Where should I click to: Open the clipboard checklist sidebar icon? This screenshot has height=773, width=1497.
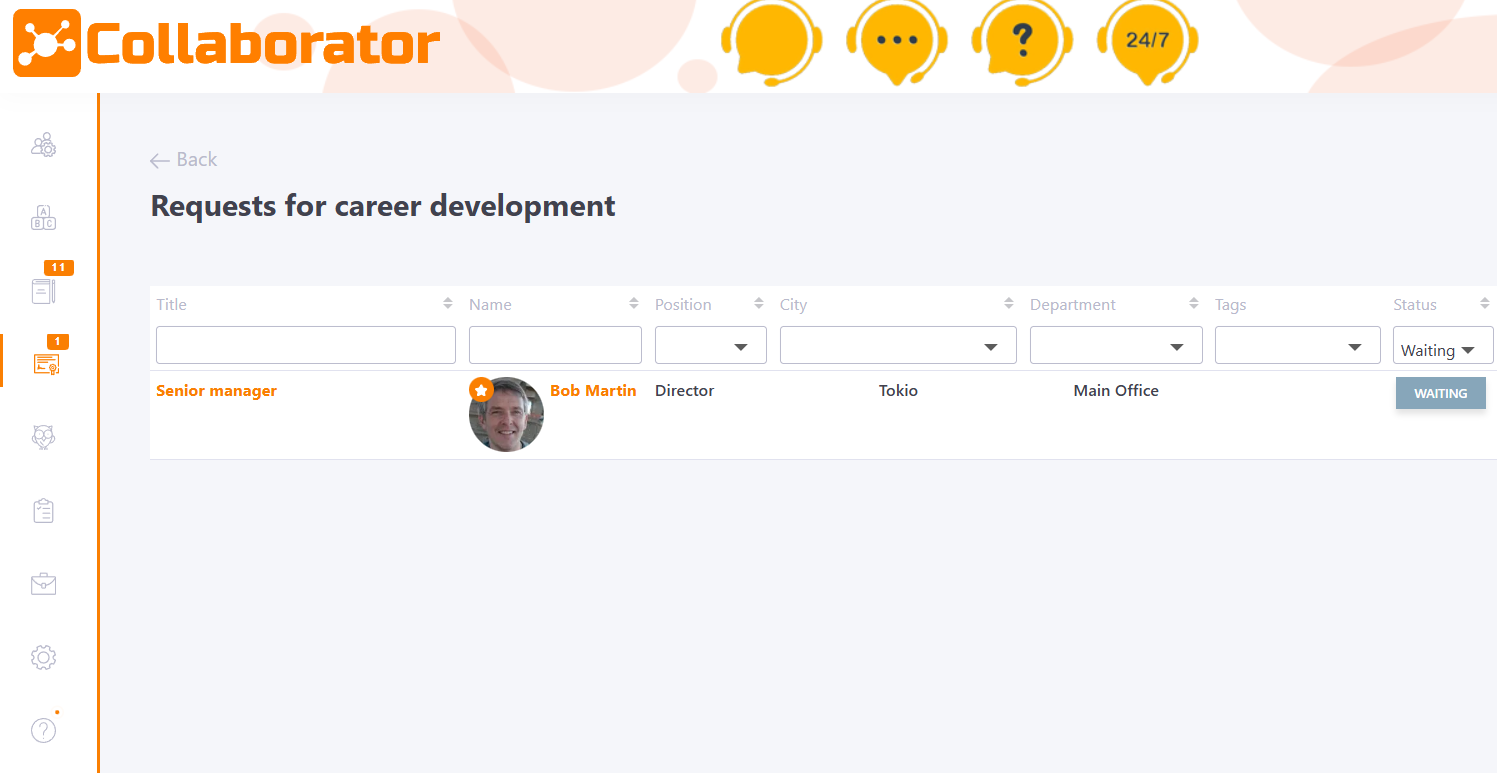43,511
